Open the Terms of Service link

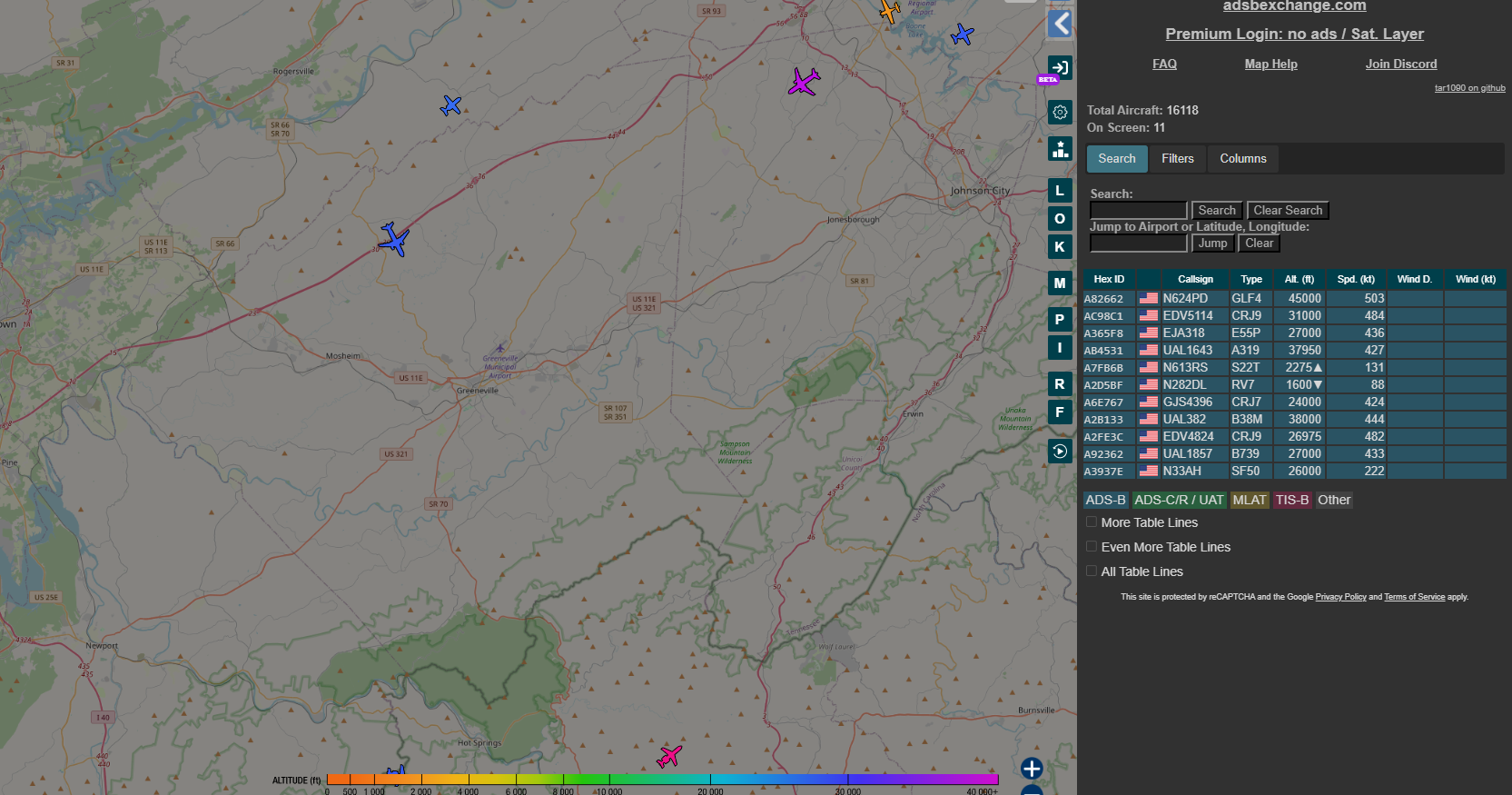click(x=1414, y=597)
